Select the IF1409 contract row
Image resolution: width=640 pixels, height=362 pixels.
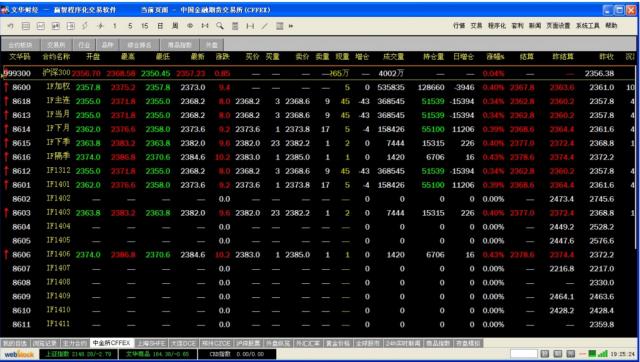coord(318,296)
